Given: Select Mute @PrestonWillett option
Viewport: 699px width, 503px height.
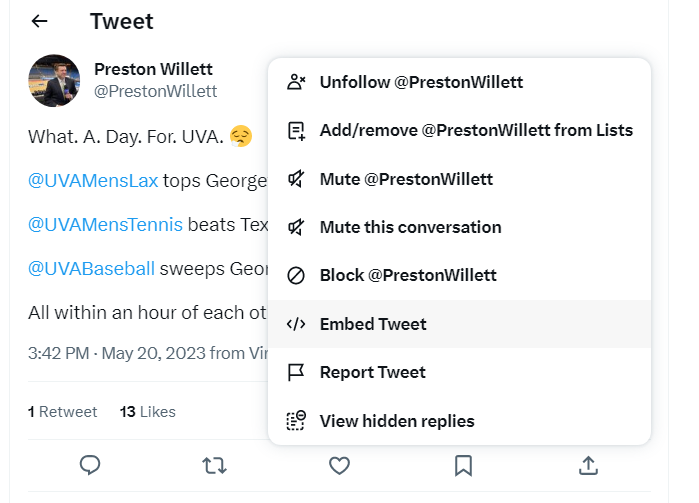Looking at the screenshot, I should tap(406, 179).
